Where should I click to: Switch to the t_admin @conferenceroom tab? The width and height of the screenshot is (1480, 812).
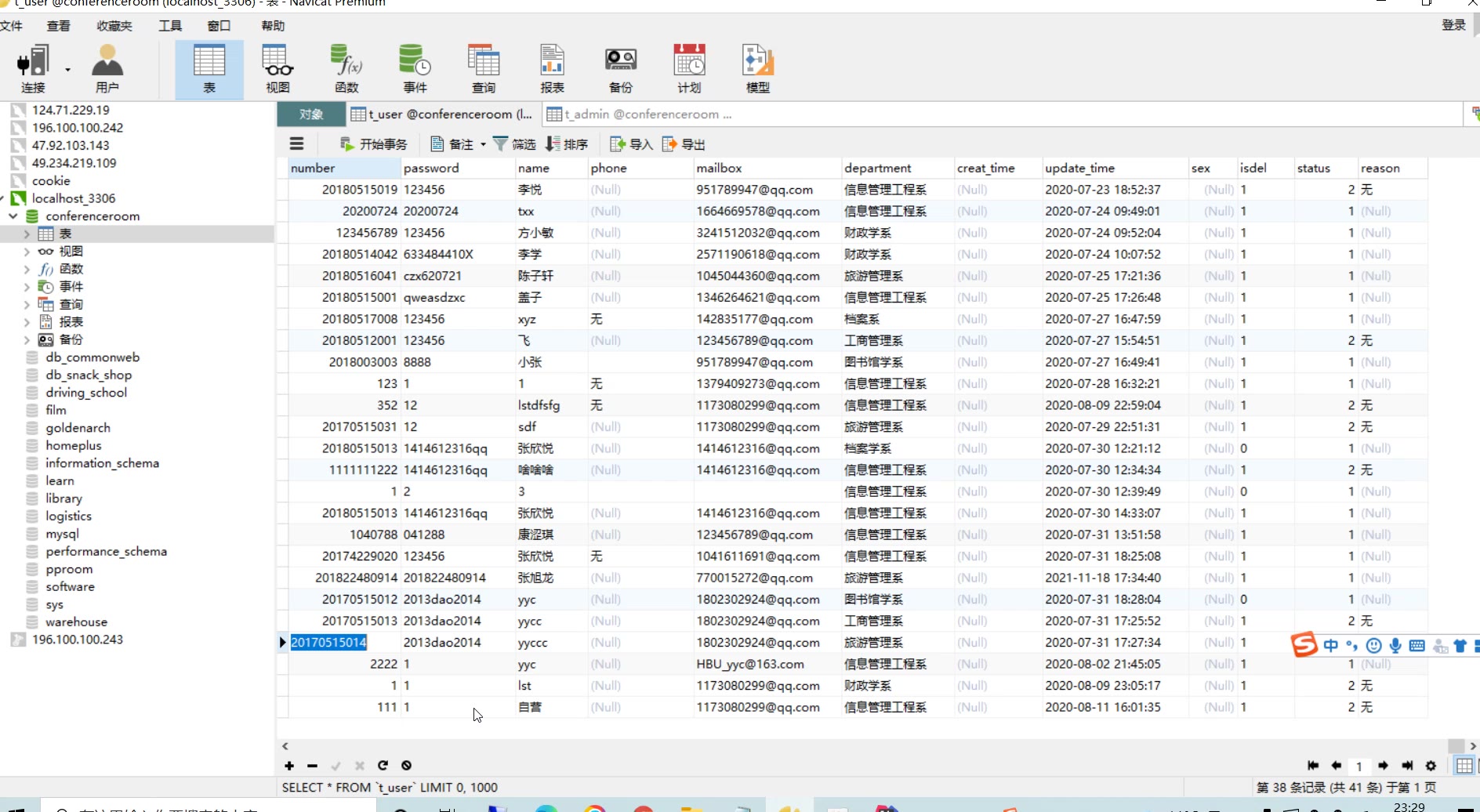640,114
